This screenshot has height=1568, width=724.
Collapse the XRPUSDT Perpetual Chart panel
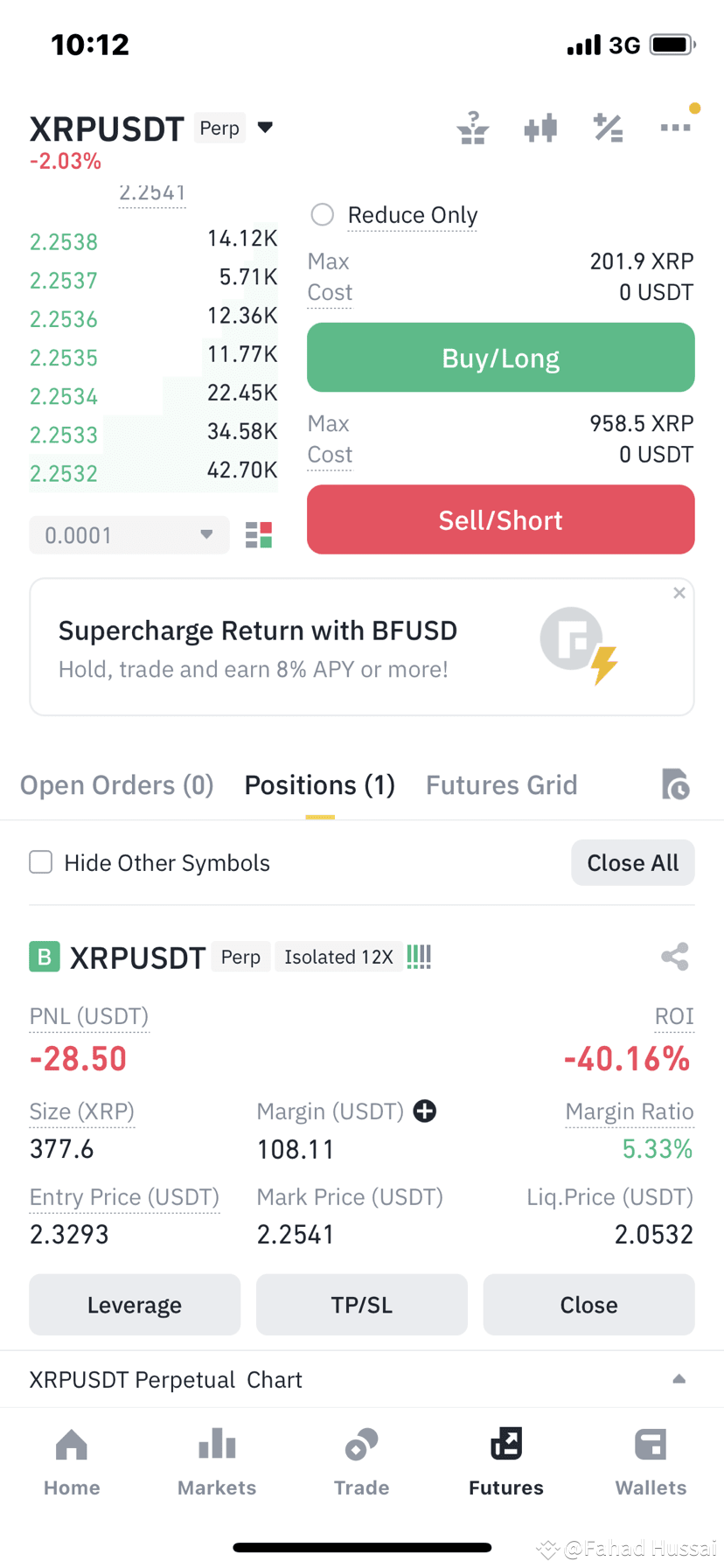coord(679,1379)
